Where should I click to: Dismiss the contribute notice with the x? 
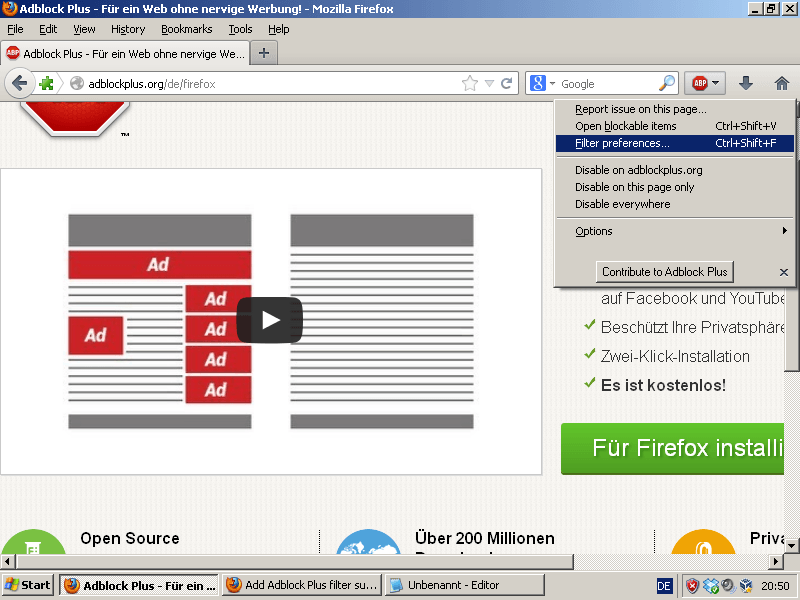click(x=784, y=272)
